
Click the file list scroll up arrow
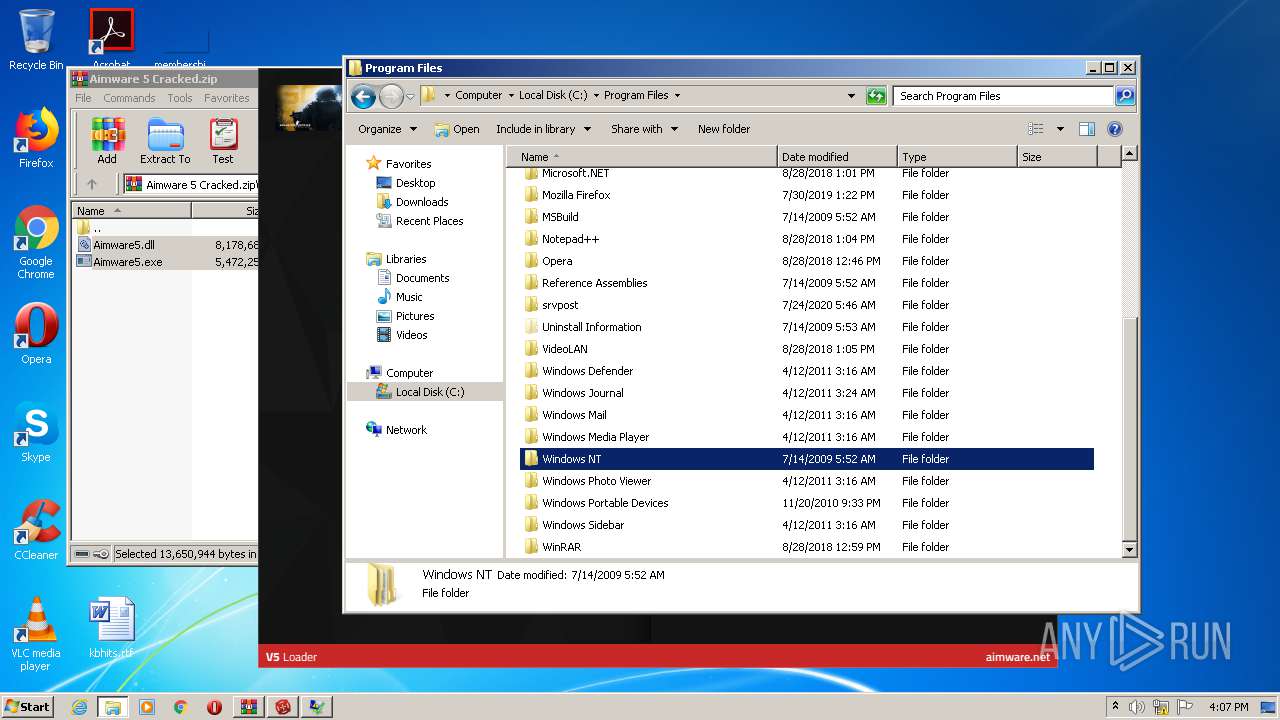1129,154
